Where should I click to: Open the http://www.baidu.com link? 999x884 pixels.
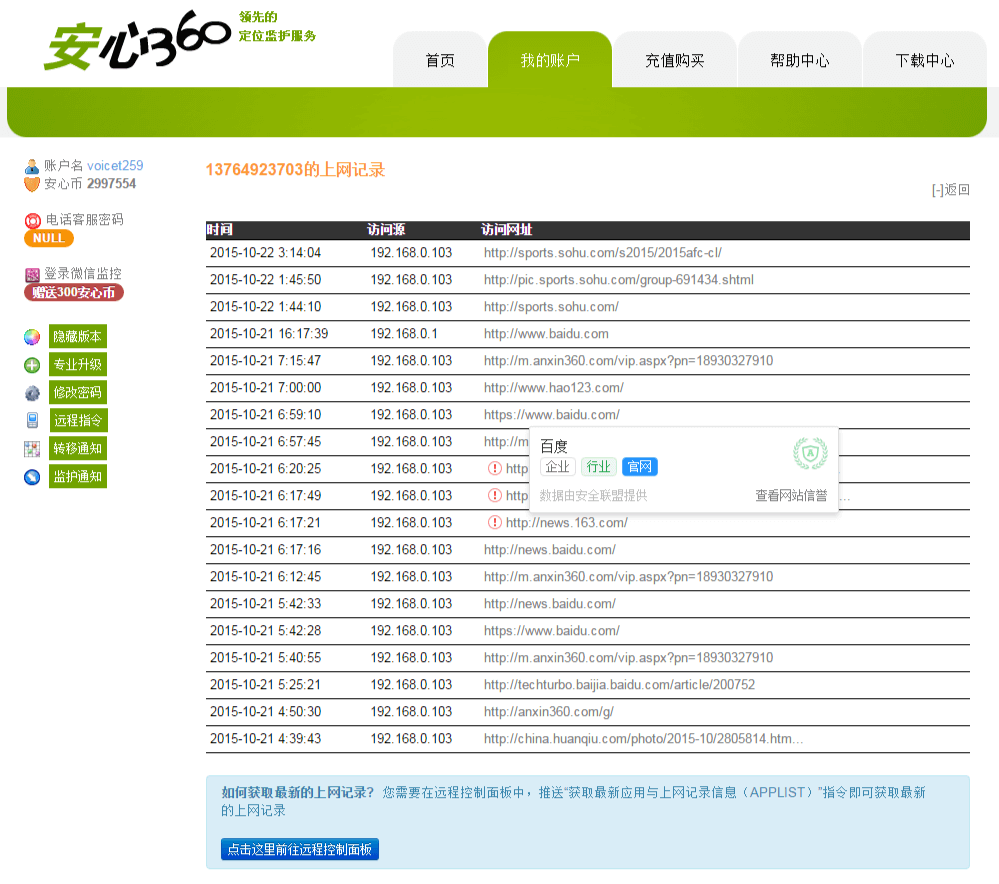pyautogui.click(x=546, y=334)
